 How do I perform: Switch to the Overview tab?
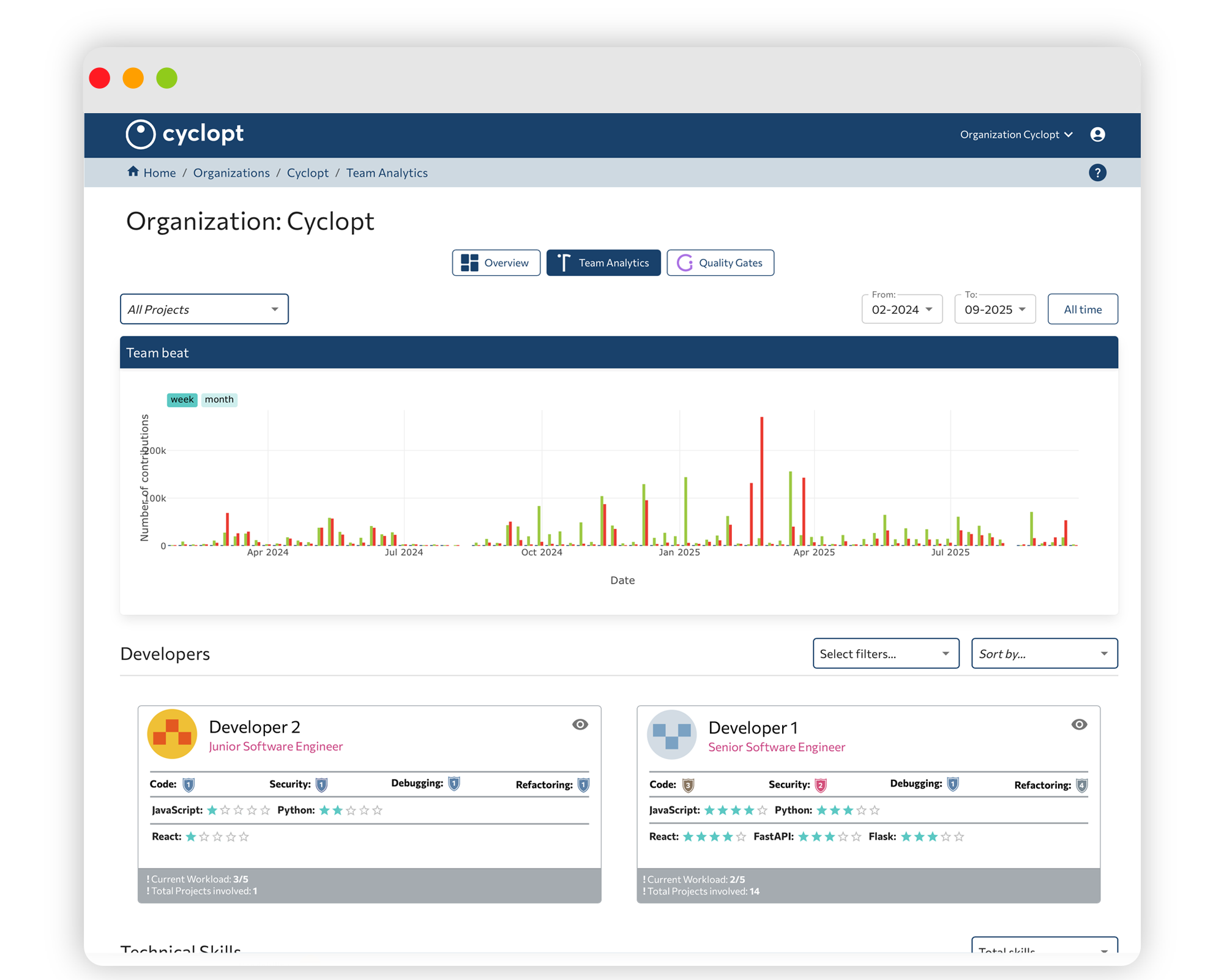(x=496, y=263)
